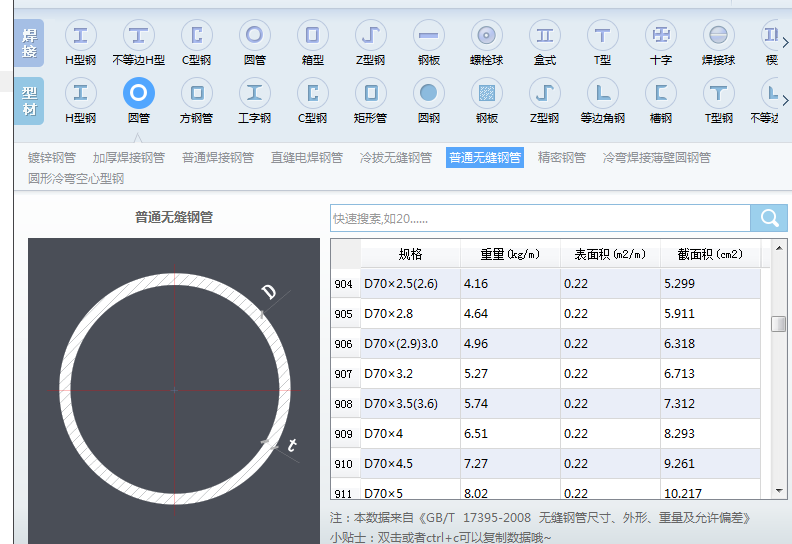Image resolution: width=792 pixels, height=544 pixels.
Task: Select welded Z型钢 icon in 焊接 row
Action: (x=371, y=35)
